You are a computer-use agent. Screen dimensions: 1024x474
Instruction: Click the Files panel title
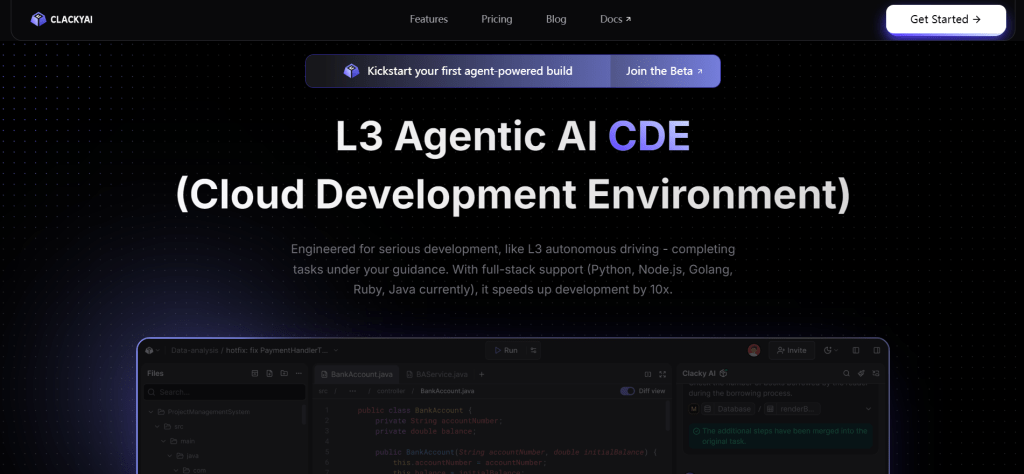click(155, 373)
